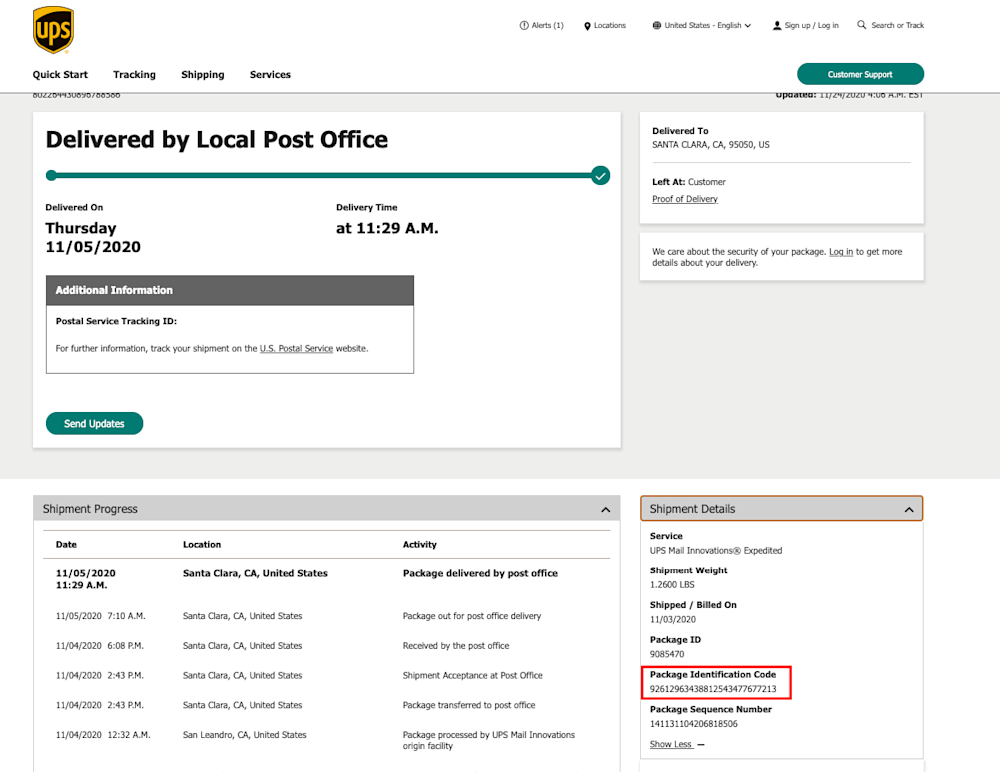Click the globe icon beside United States - English
The image size is (1000, 772).
[657, 26]
